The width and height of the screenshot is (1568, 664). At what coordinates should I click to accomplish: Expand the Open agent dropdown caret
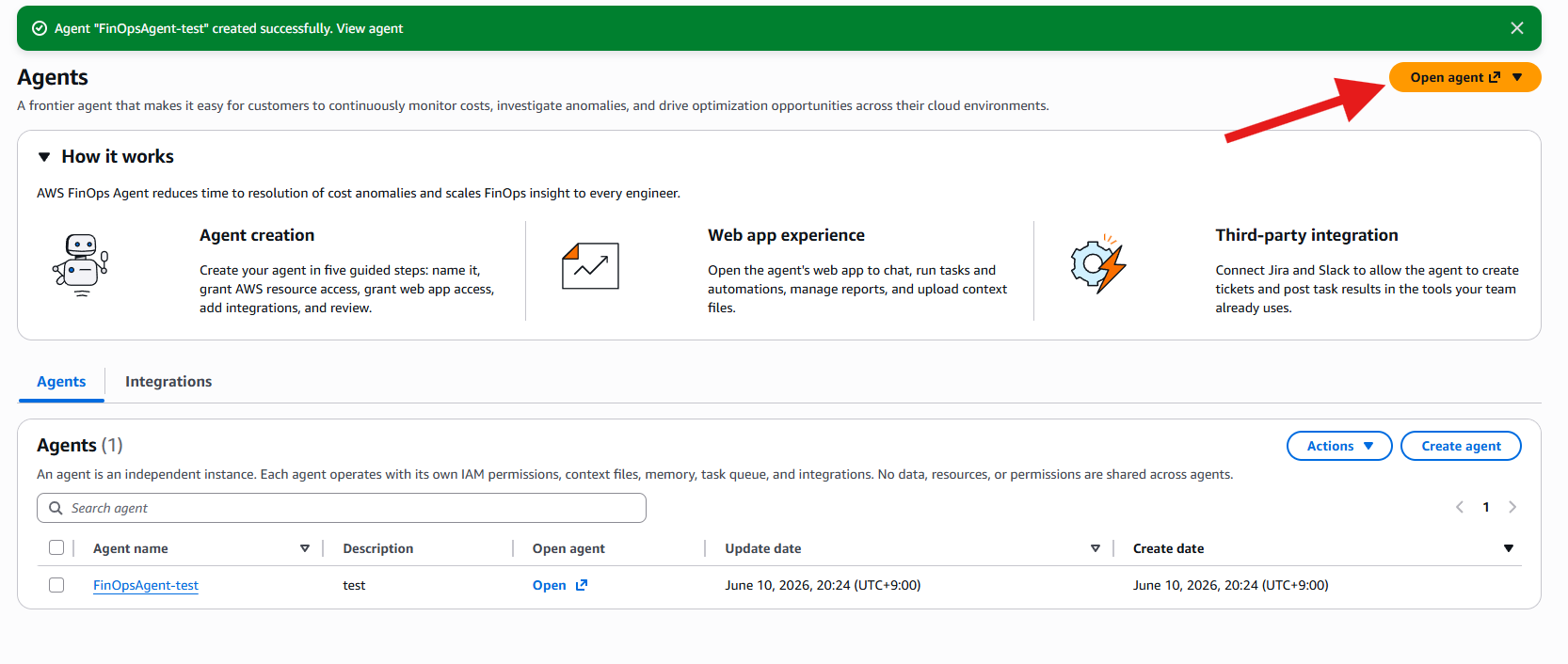1517,77
